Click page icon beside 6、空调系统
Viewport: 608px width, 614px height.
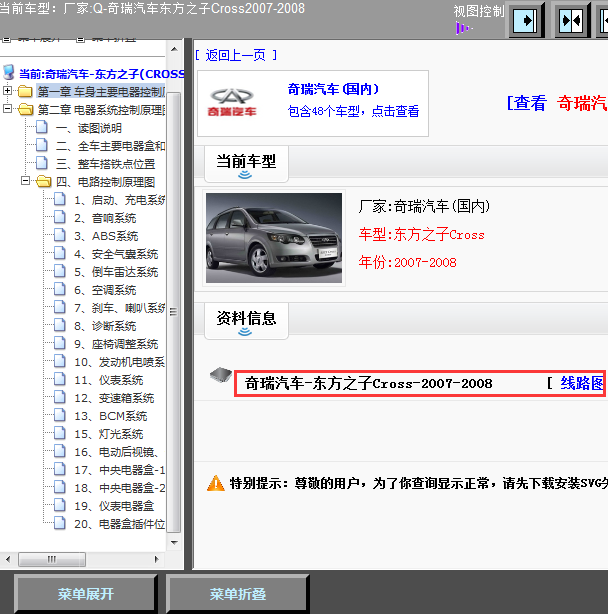60,289
